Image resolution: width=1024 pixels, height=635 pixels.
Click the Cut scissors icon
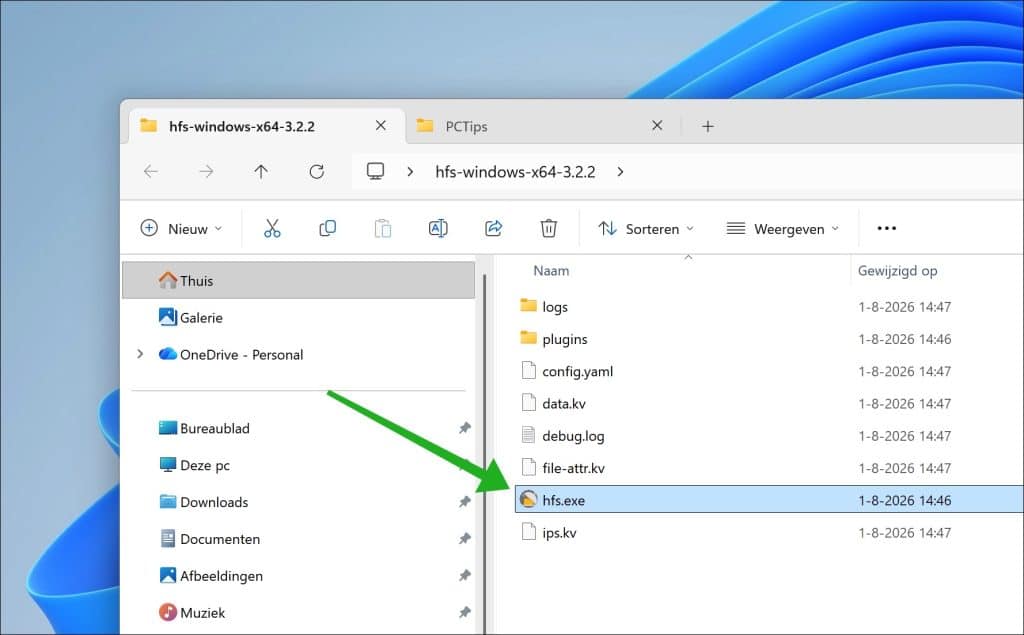[x=272, y=228]
